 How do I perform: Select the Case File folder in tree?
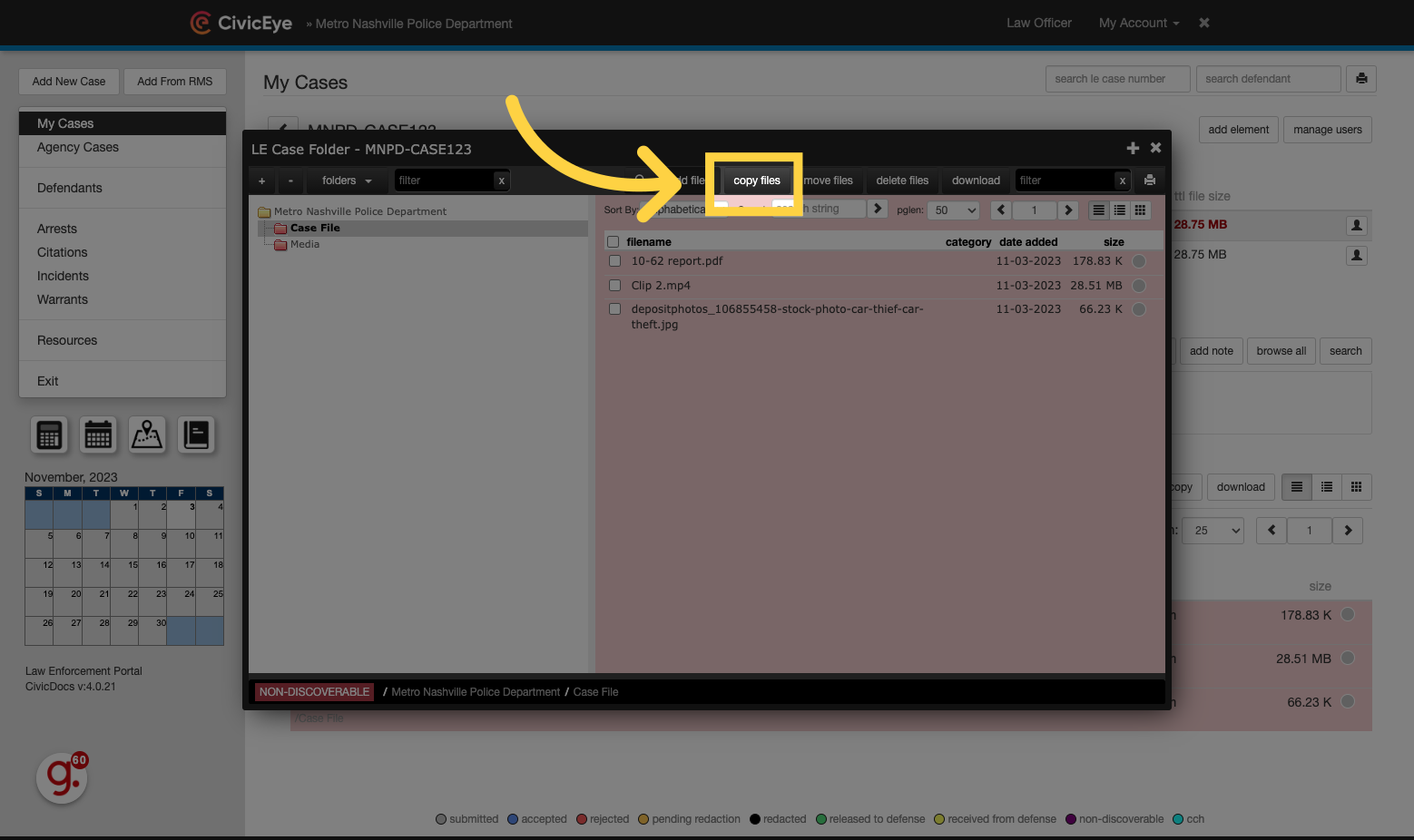315,228
